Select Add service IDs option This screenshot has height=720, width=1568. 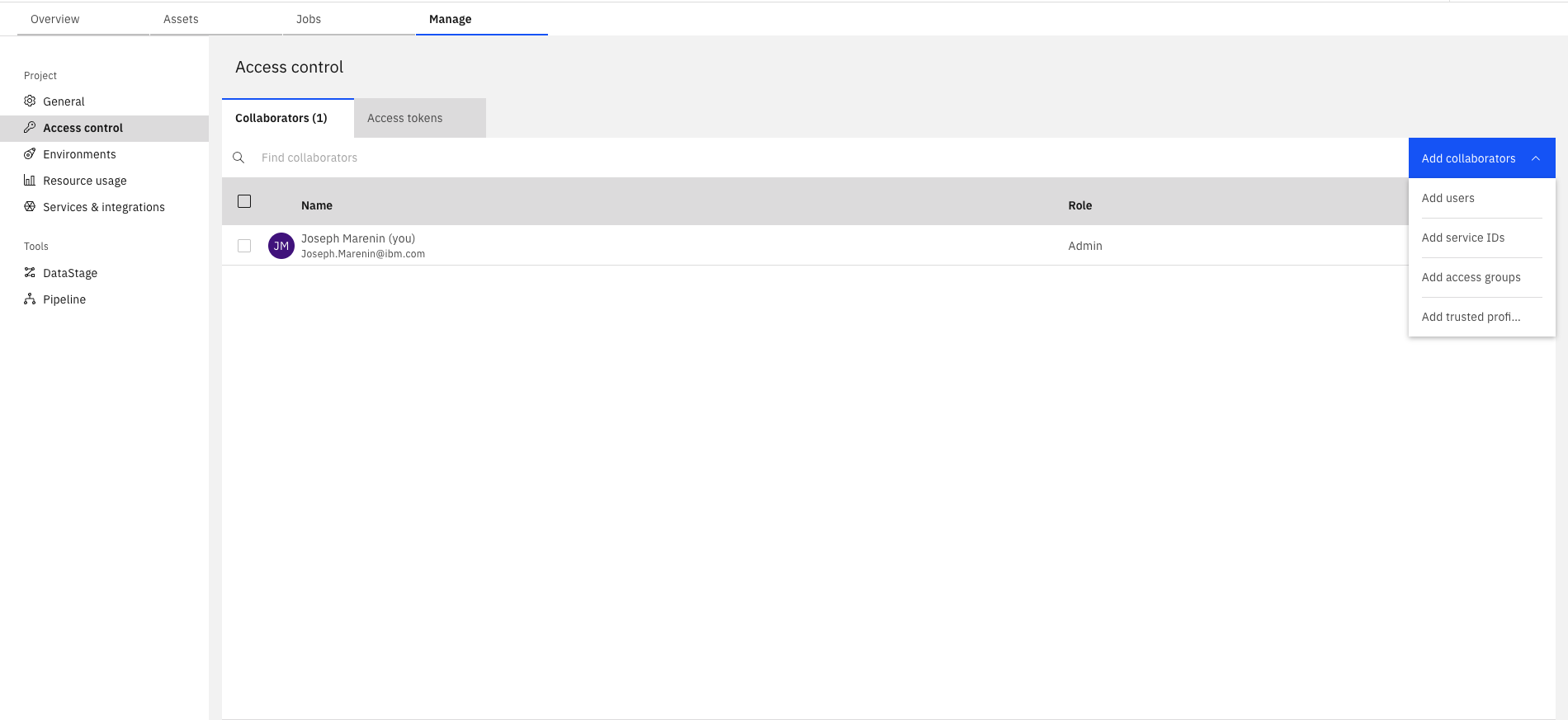point(1462,238)
